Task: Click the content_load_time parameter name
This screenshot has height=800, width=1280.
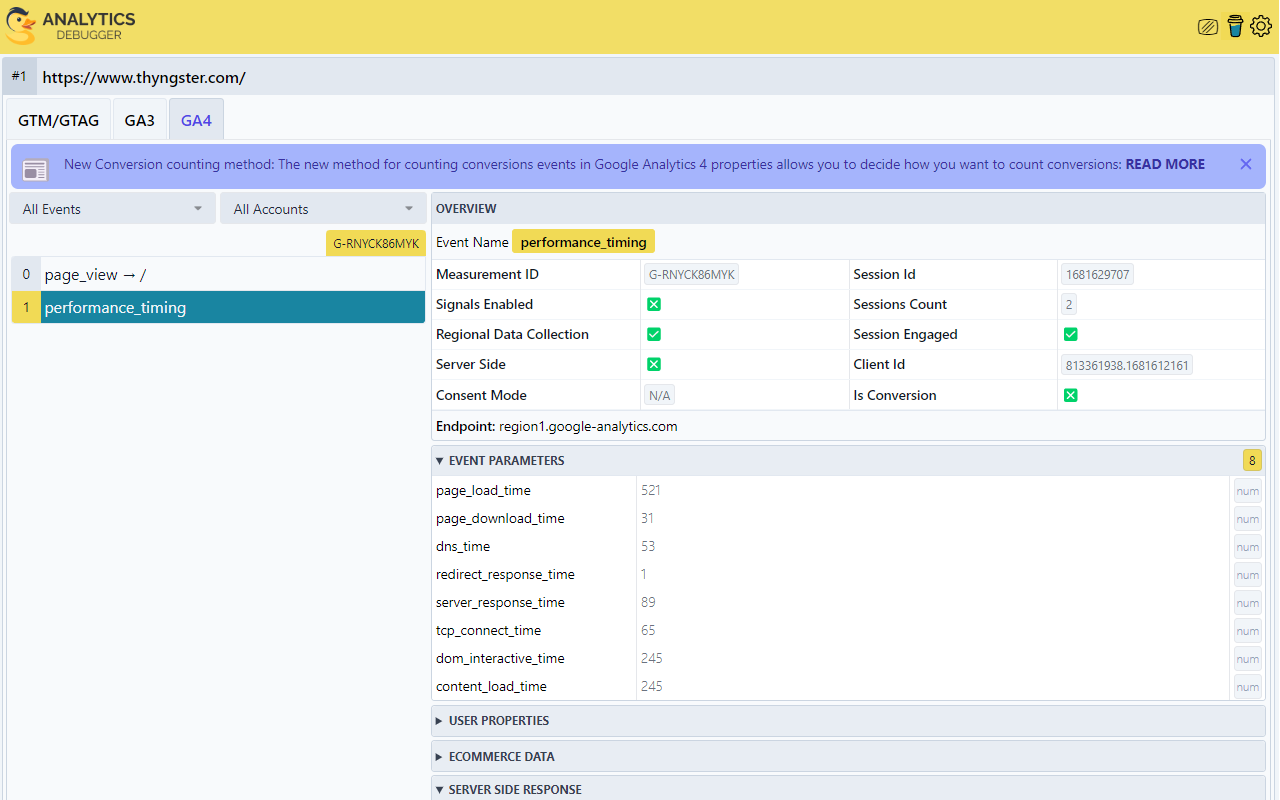Action: coord(491,686)
